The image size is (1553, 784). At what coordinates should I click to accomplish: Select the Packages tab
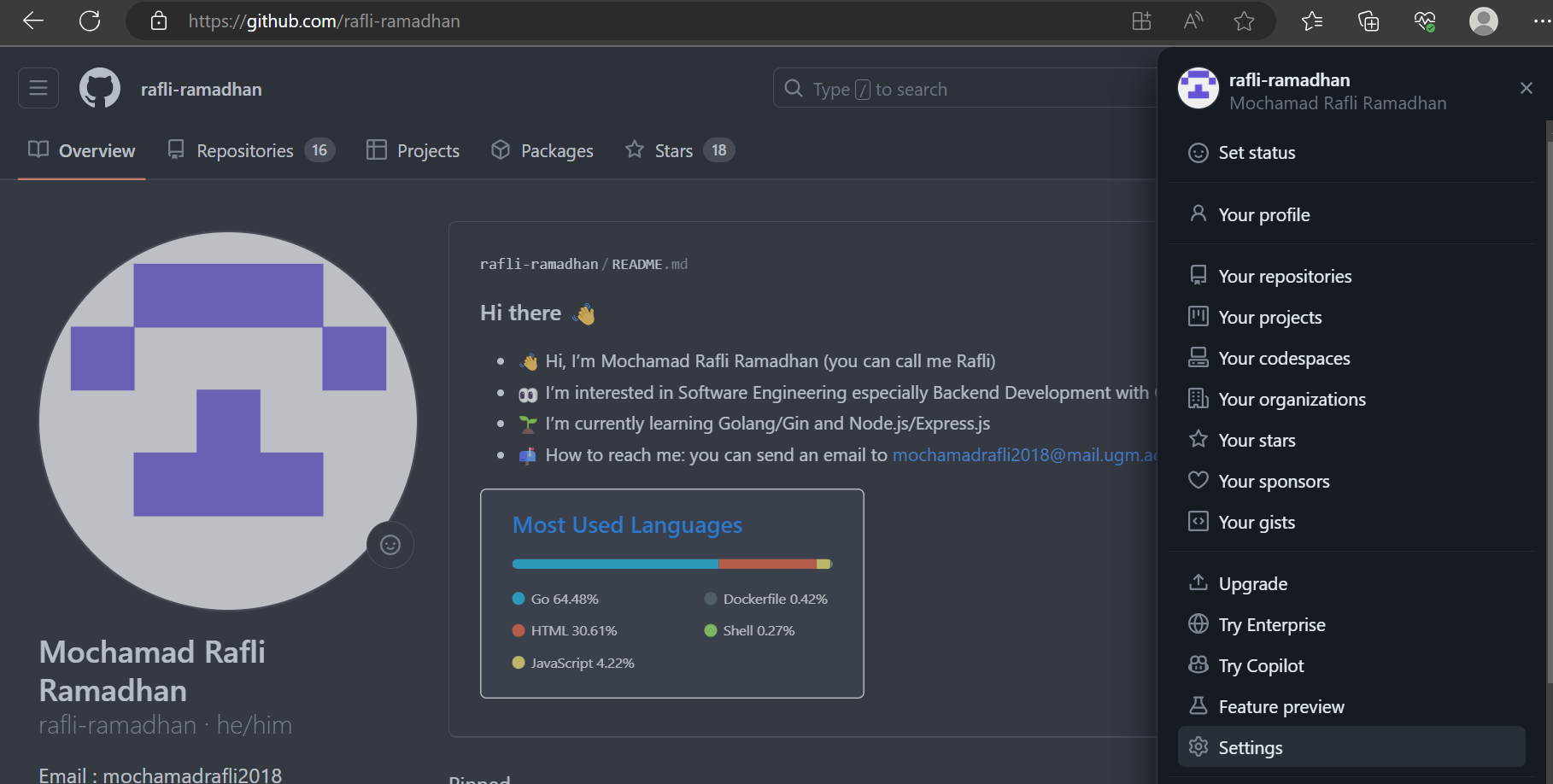(542, 151)
